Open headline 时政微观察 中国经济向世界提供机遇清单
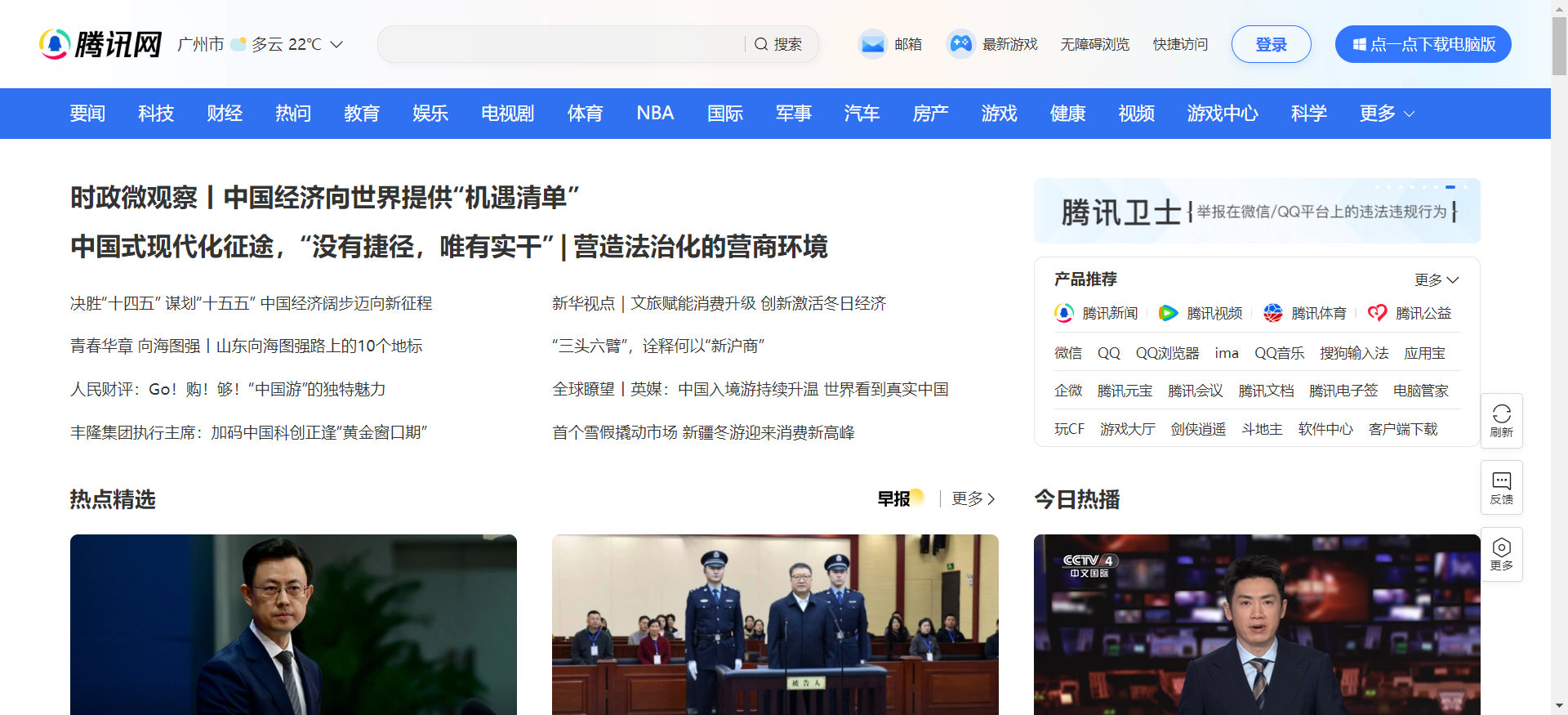Screen dimensions: 1568x715 pos(325,197)
